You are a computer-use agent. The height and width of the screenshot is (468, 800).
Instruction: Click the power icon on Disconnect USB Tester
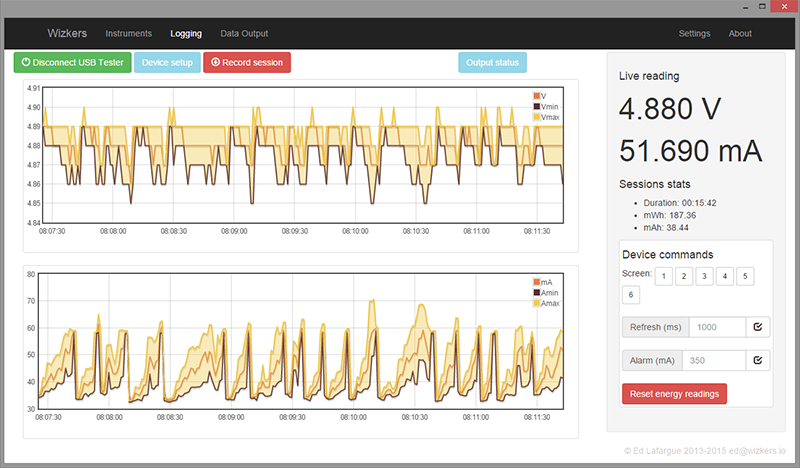click(x=26, y=62)
